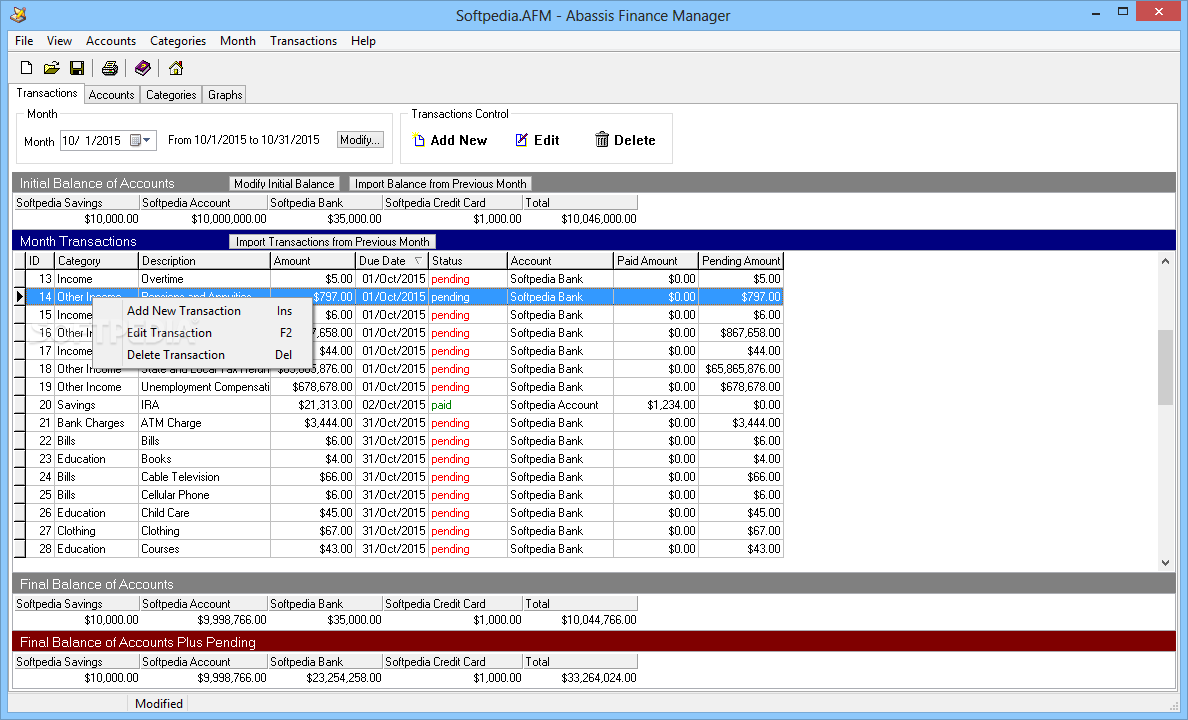Click the $33,264,024.00 total plus pending value
Image resolution: width=1188 pixels, height=720 pixels.
(x=599, y=678)
